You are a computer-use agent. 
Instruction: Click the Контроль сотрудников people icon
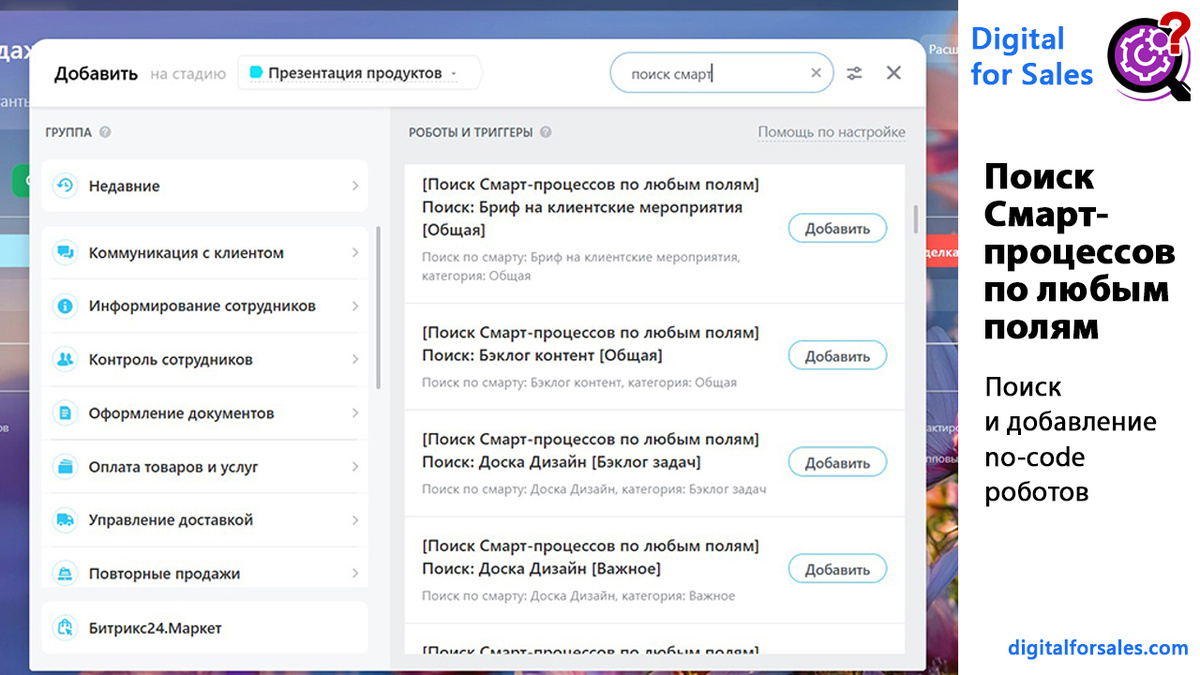click(65, 360)
